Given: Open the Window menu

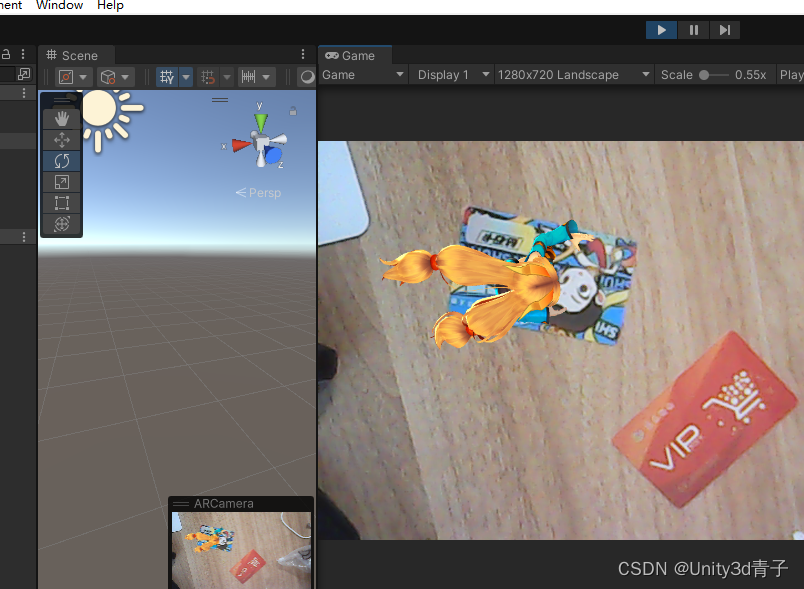Looking at the screenshot, I should [59, 6].
